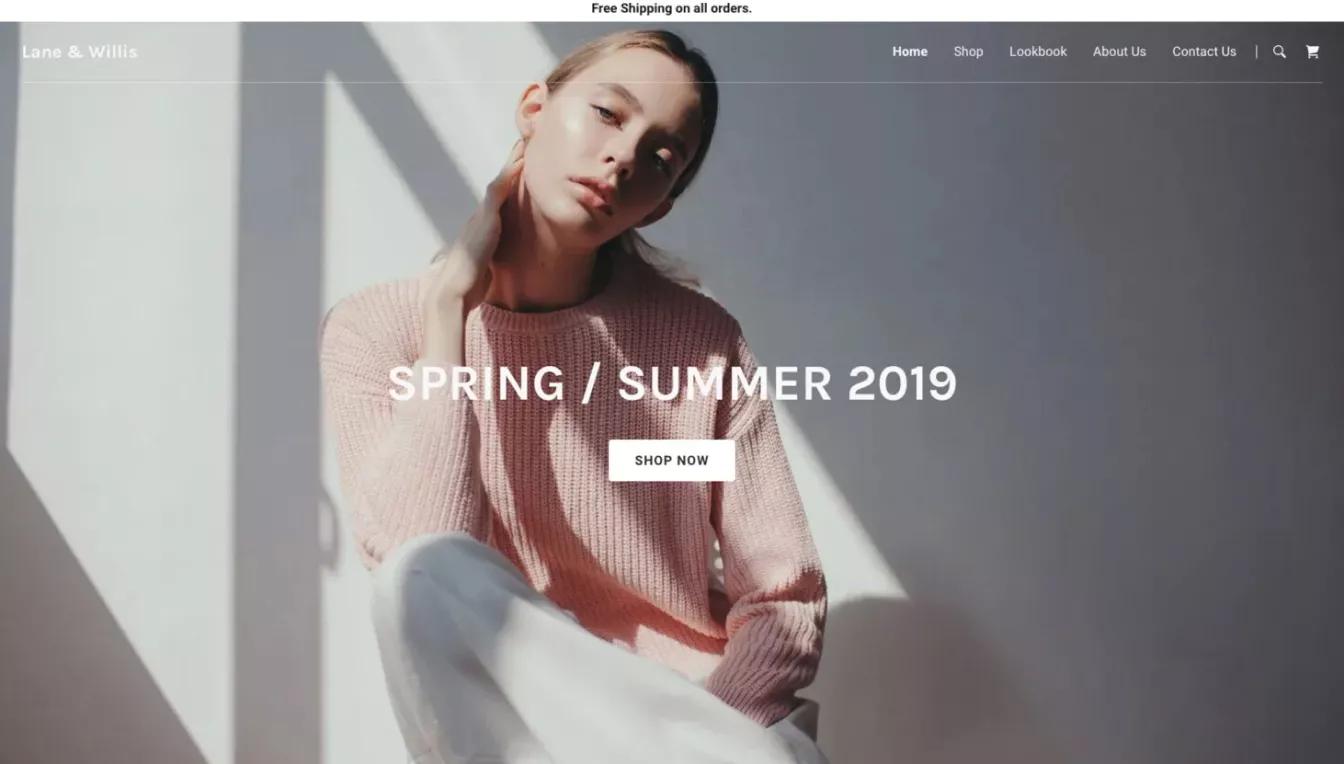Go to the Home menu item
The width and height of the screenshot is (1344, 764).
coord(910,52)
